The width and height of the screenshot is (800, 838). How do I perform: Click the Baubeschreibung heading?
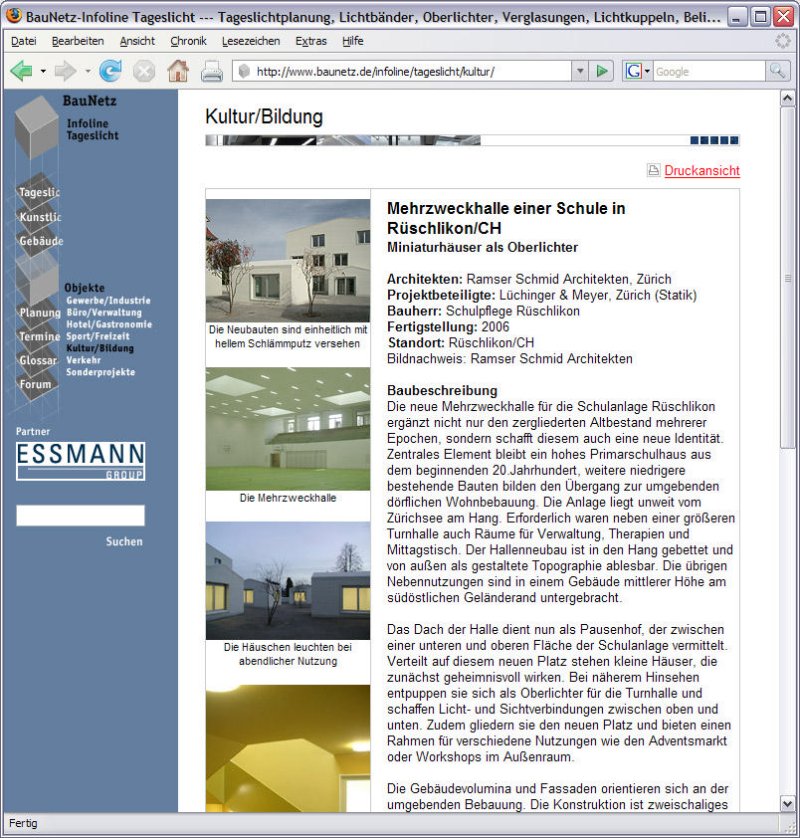click(x=442, y=390)
